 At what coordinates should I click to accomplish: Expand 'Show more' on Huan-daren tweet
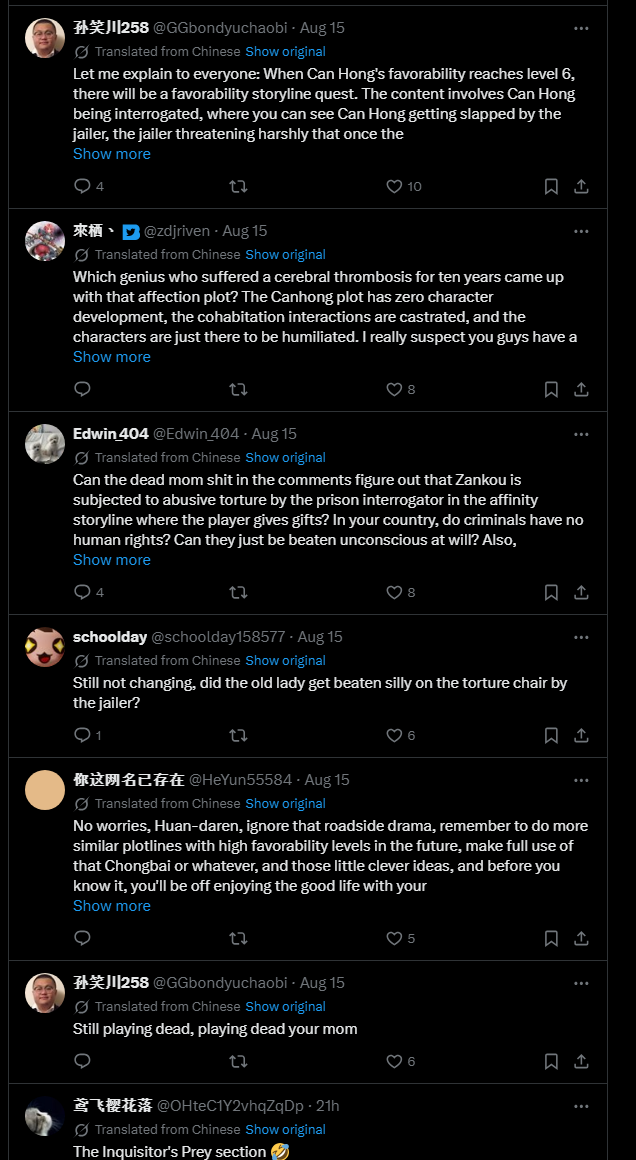112,906
